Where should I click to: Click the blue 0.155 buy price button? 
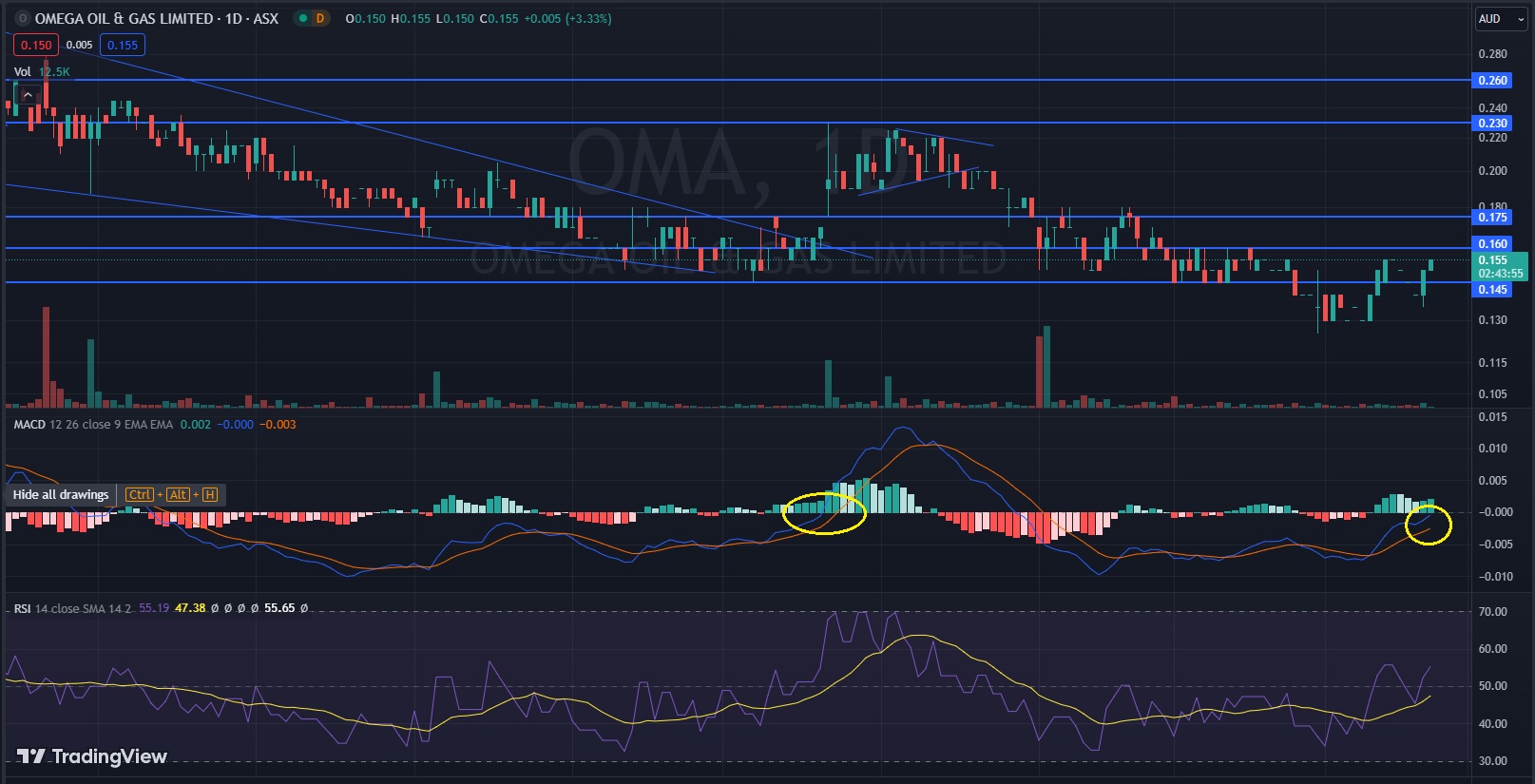click(123, 45)
